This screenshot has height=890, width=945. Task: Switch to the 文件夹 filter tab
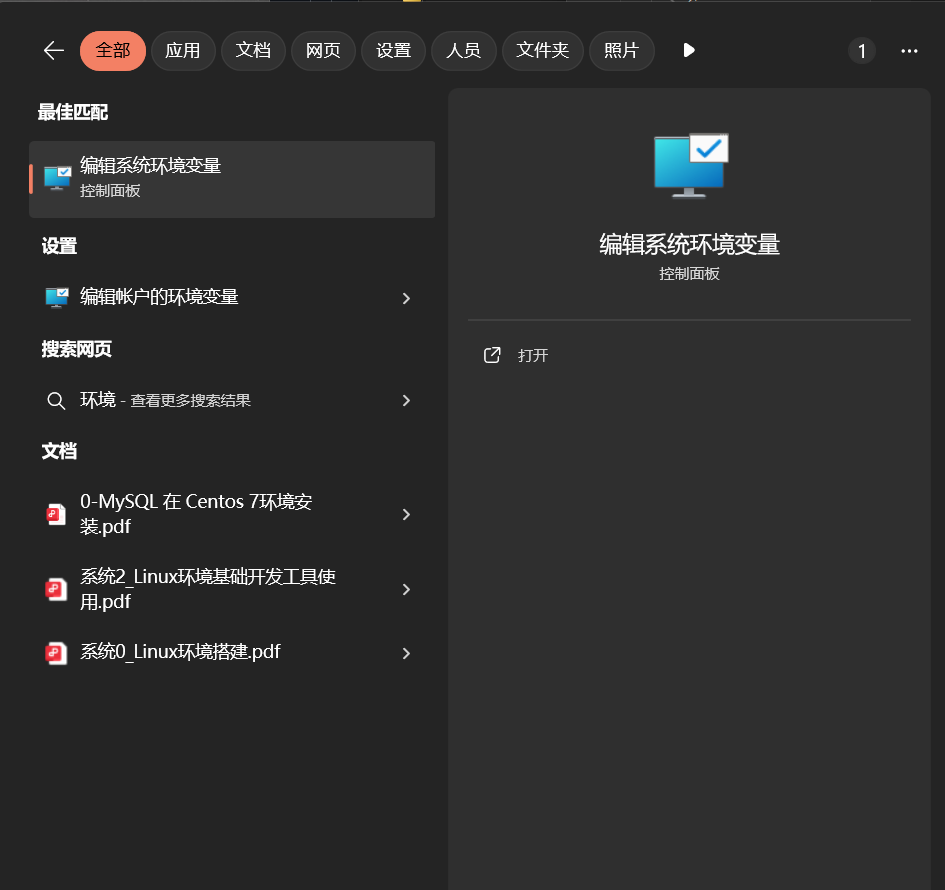pos(542,51)
